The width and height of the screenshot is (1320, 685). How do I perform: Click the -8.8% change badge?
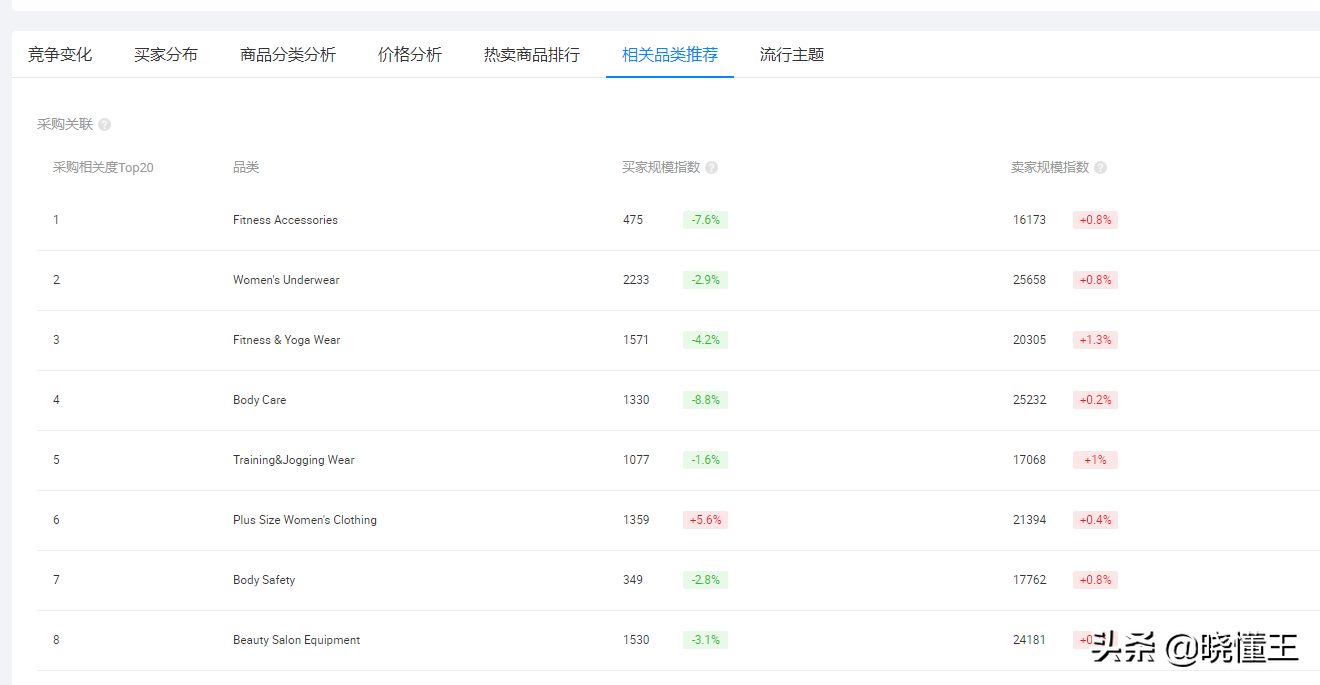pyautogui.click(x=705, y=400)
